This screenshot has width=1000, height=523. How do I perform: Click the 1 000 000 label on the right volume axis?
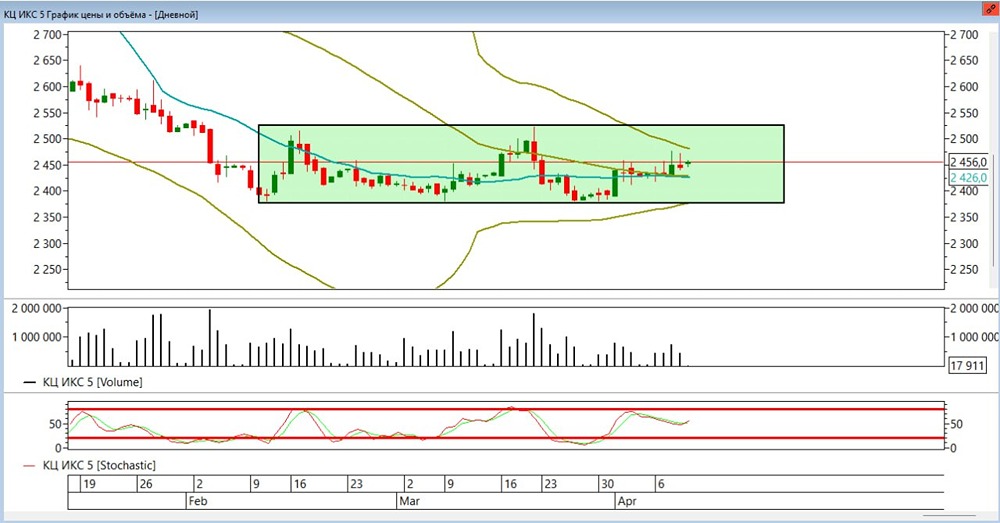pos(973,337)
